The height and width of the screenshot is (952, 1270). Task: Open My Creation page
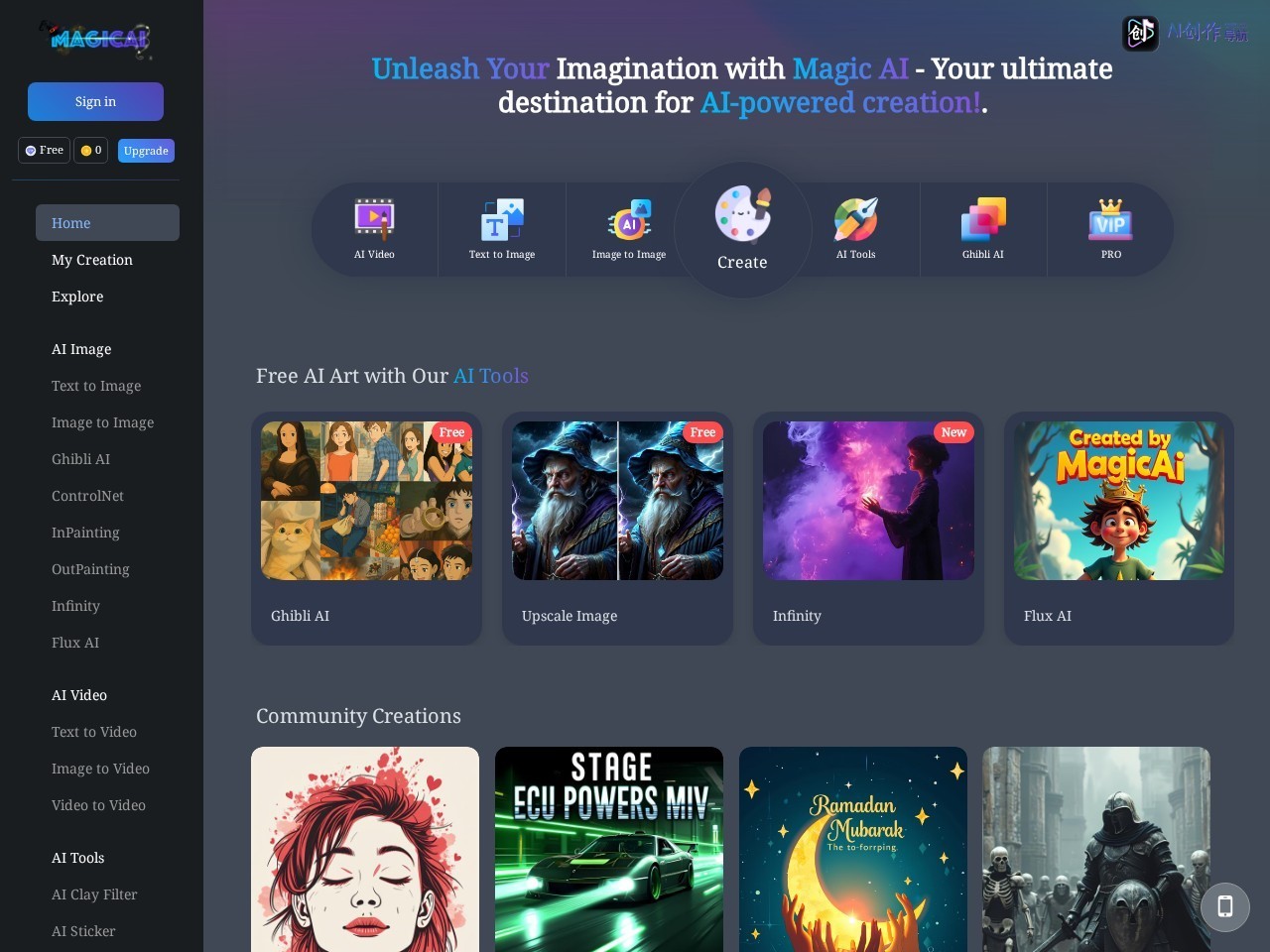coord(92,260)
